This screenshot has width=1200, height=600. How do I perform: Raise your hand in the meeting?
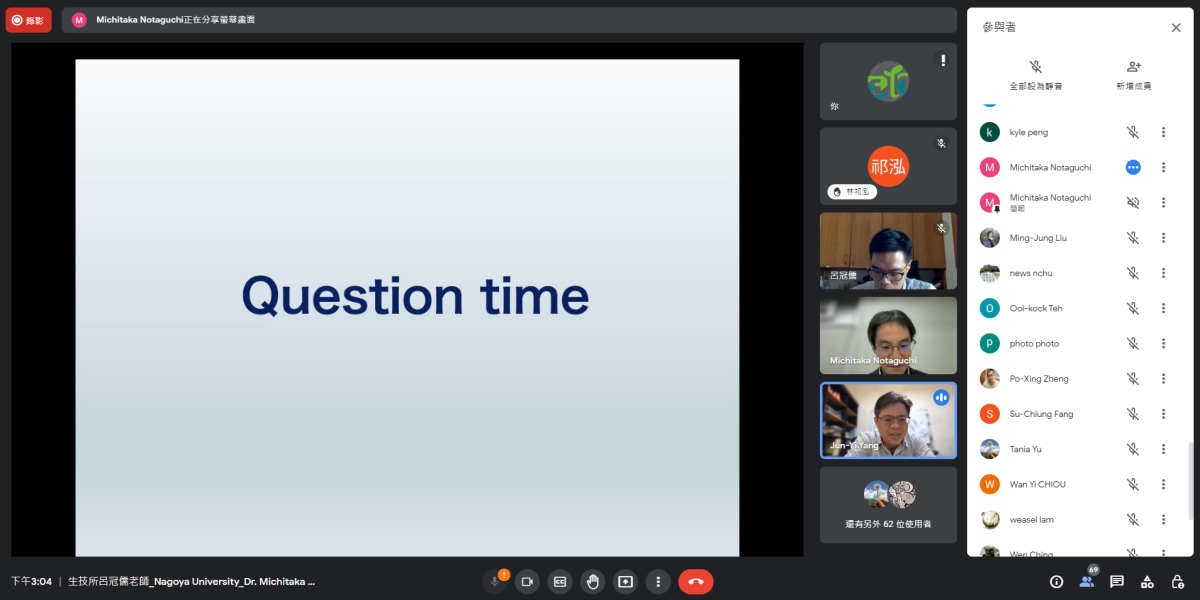pyautogui.click(x=593, y=581)
